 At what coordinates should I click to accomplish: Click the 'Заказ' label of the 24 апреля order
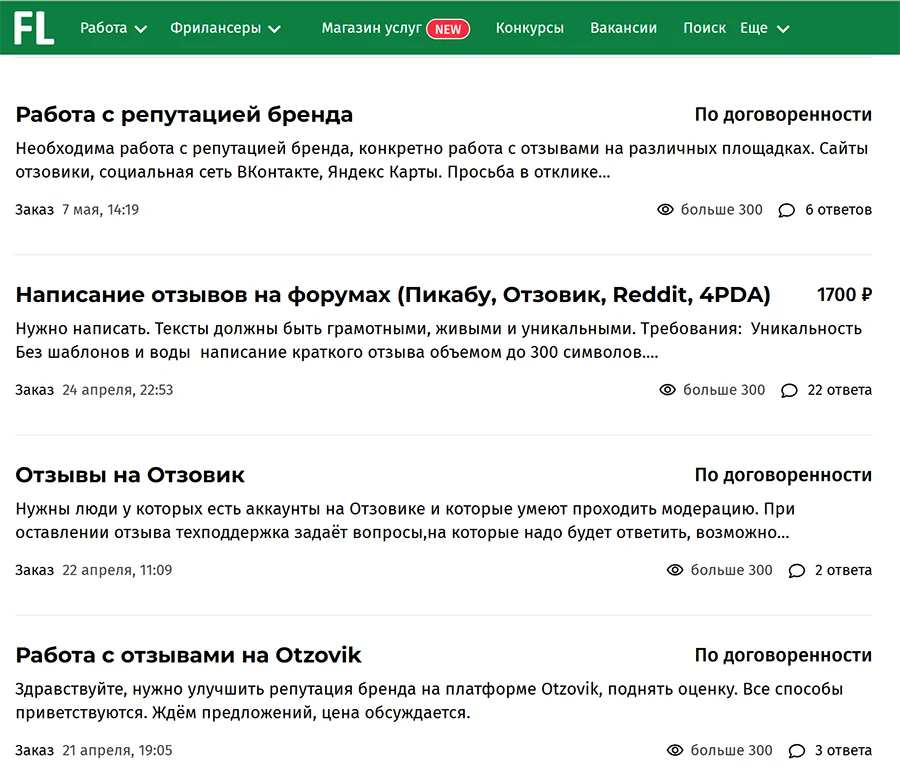pos(34,390)
